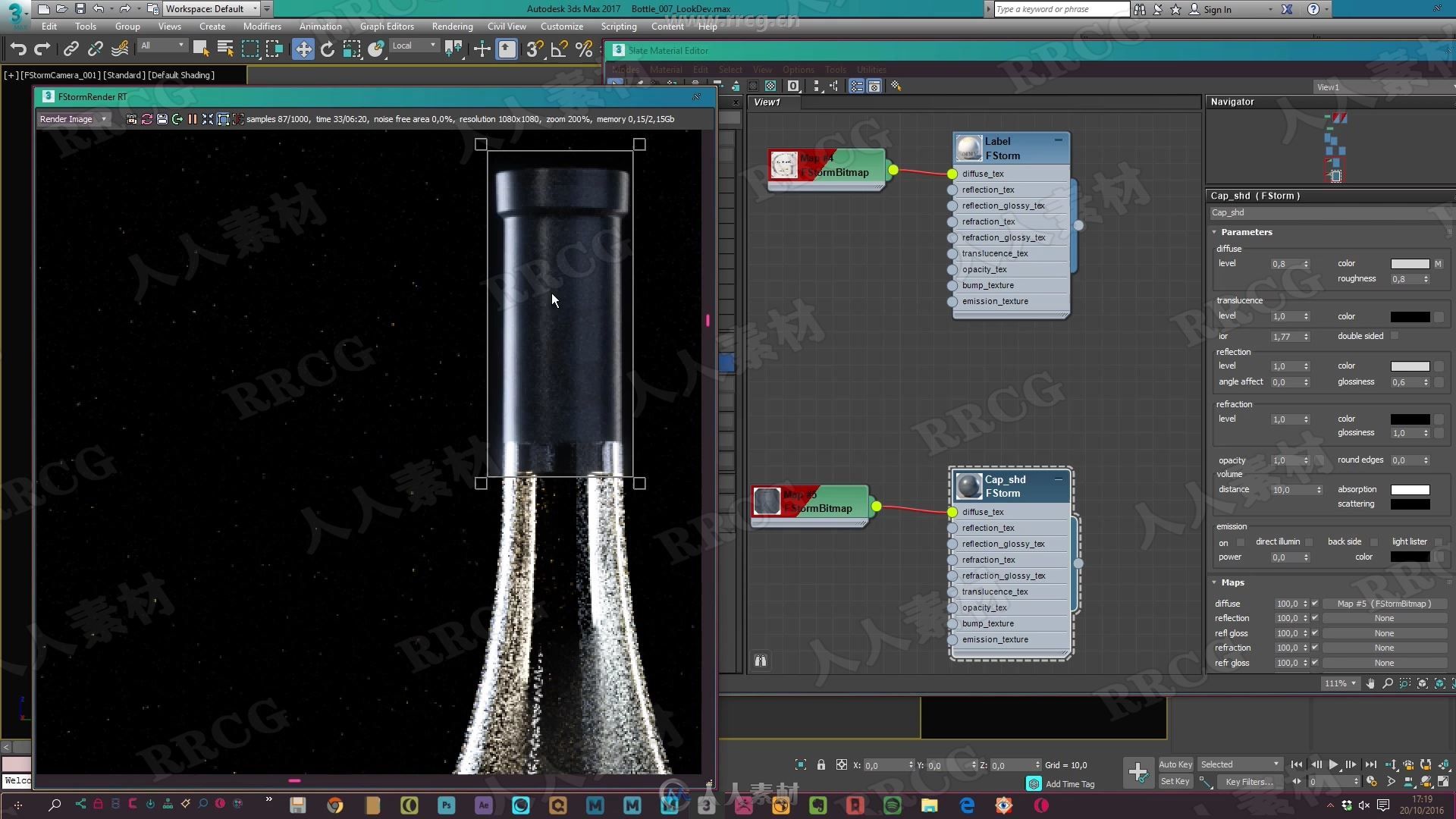
Task: Open the Local reference coordinate dropdown
Action: 414,46
